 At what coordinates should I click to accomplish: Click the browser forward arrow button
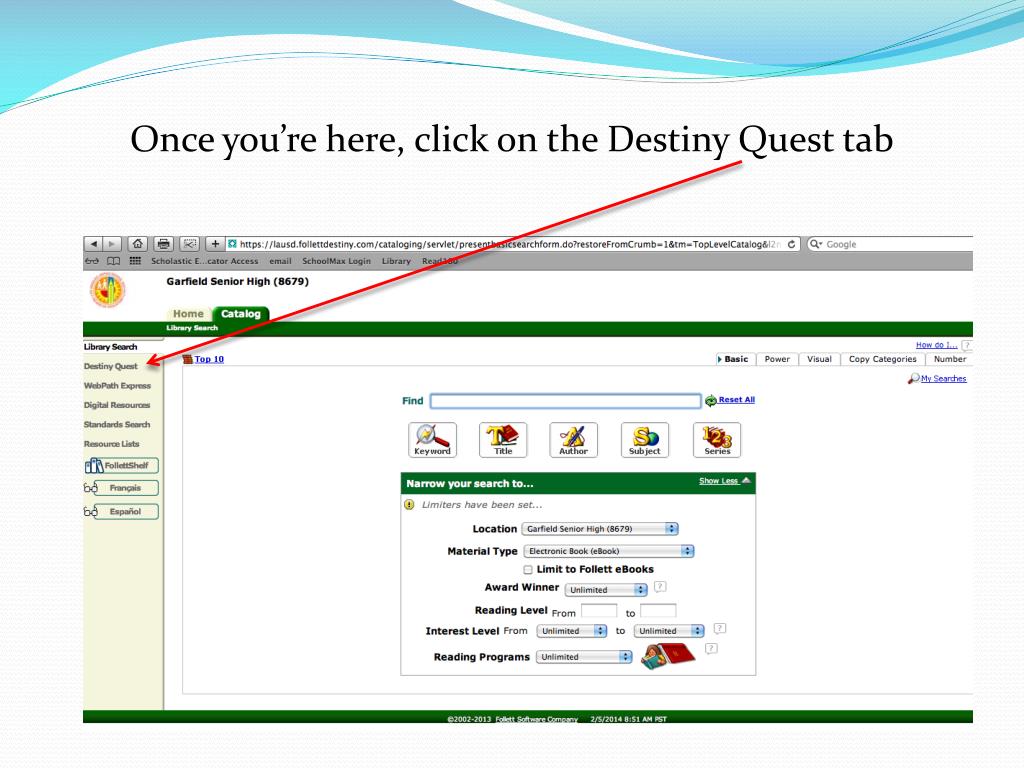coord(112,244)
